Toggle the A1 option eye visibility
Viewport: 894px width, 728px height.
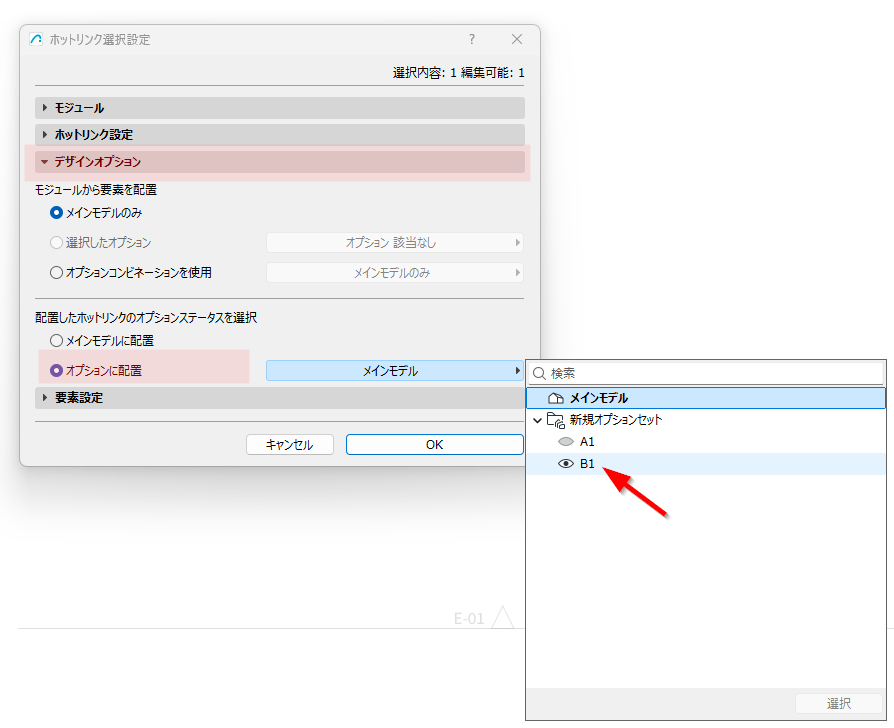click(566, 442)
